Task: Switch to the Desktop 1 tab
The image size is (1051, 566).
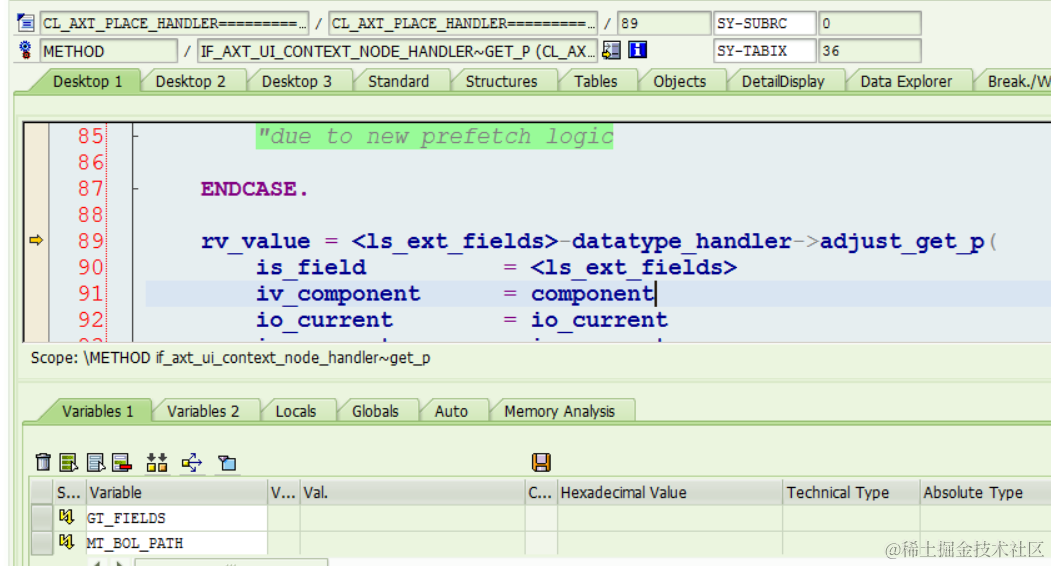Action: click(88, 81)
